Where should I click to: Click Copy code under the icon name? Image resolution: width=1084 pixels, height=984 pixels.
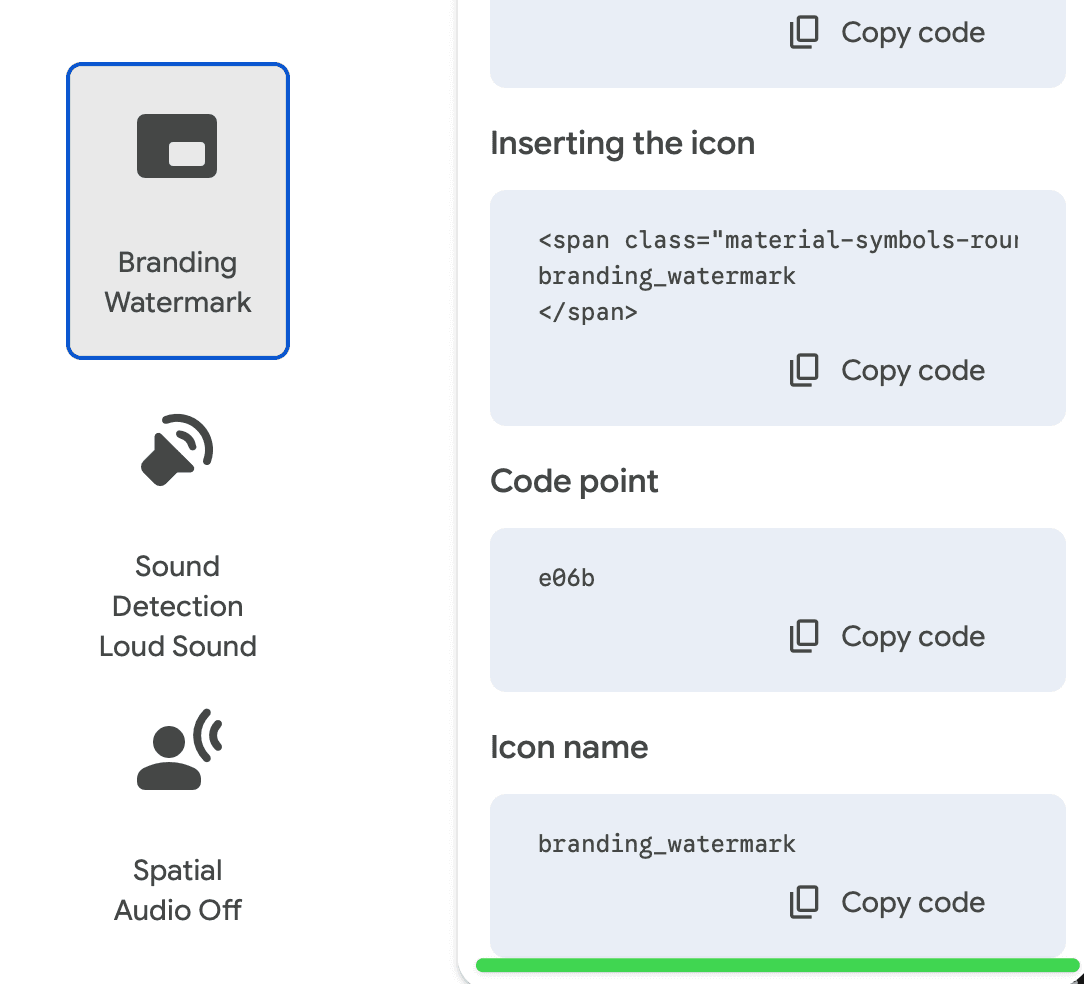tap(913, 902)
